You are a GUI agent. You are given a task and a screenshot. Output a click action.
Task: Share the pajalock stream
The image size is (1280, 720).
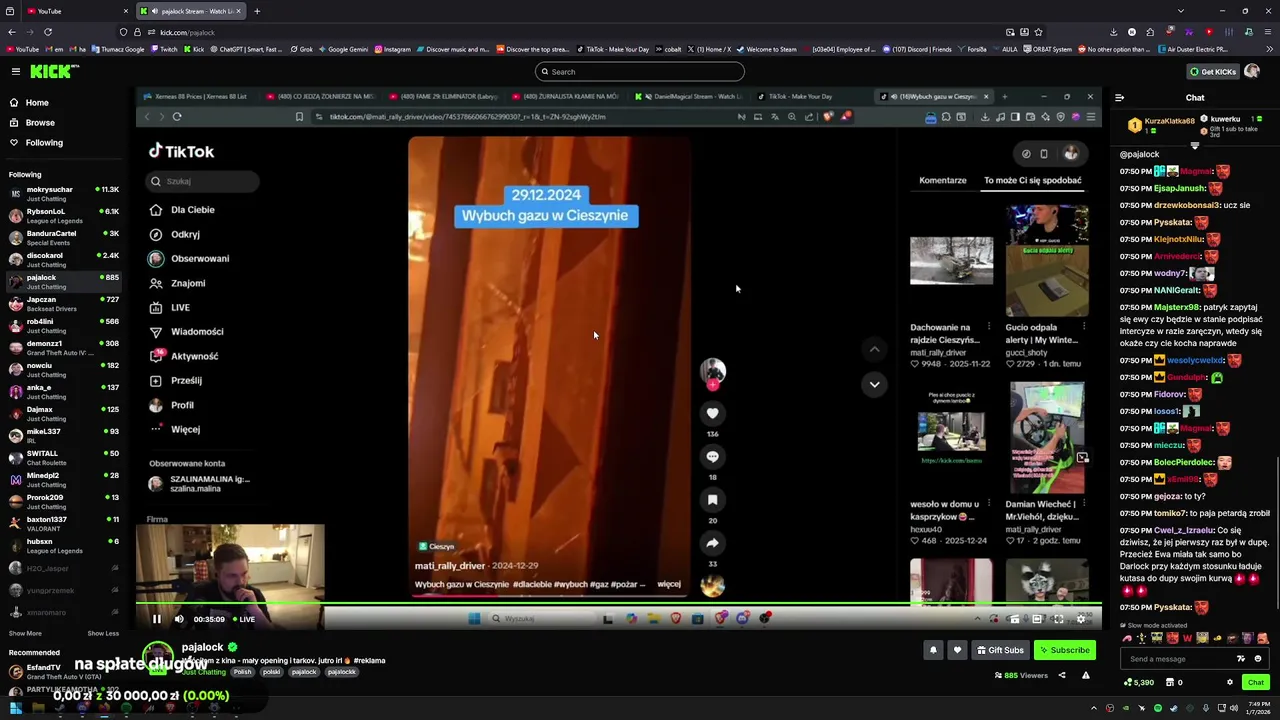[x=1062, y=675]
